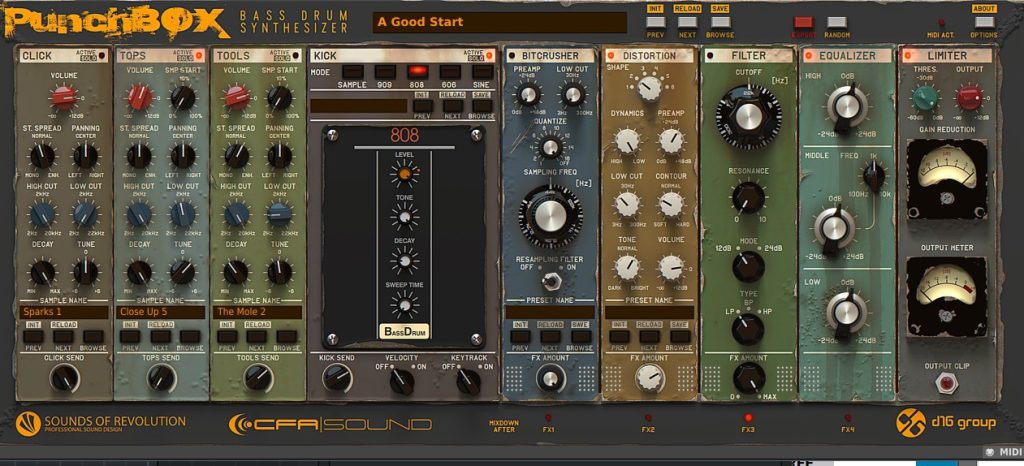Screen dimensions: 1024x466
Task: Enable the Distortion module power LED
Action: [x=611, y=56]
